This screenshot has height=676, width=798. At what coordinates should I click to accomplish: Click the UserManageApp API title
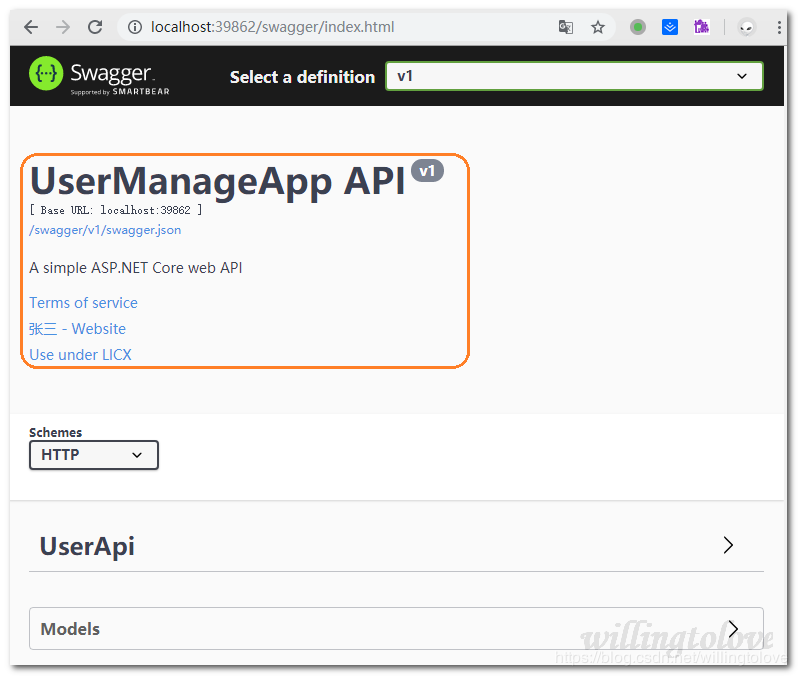pyautogui.click(x=218, y=181)
